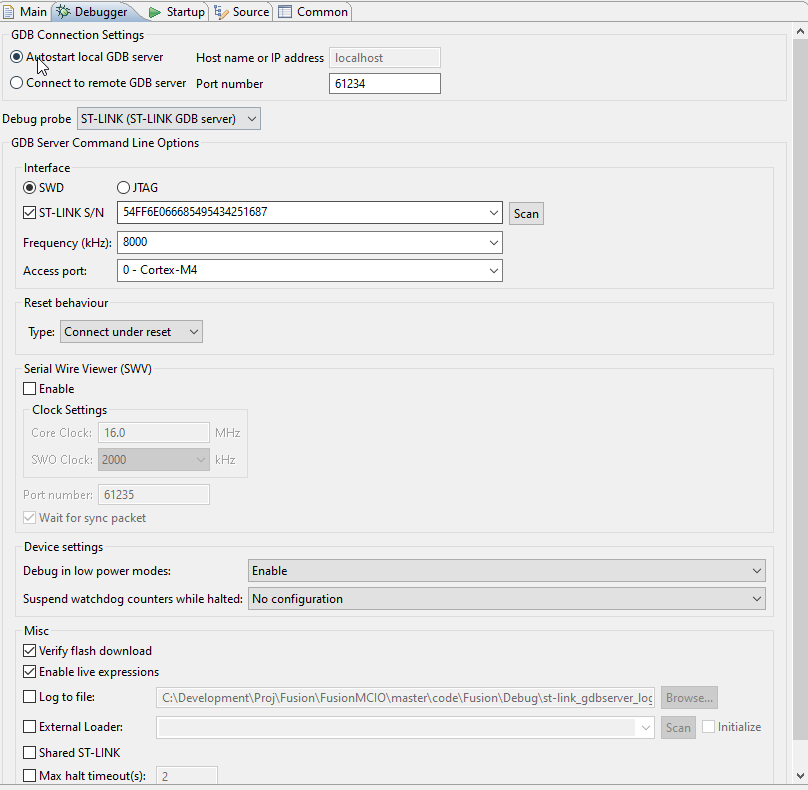Select the JTAG interface option
The width and height of the screenshot is (808, 790).
pos(124,187)
